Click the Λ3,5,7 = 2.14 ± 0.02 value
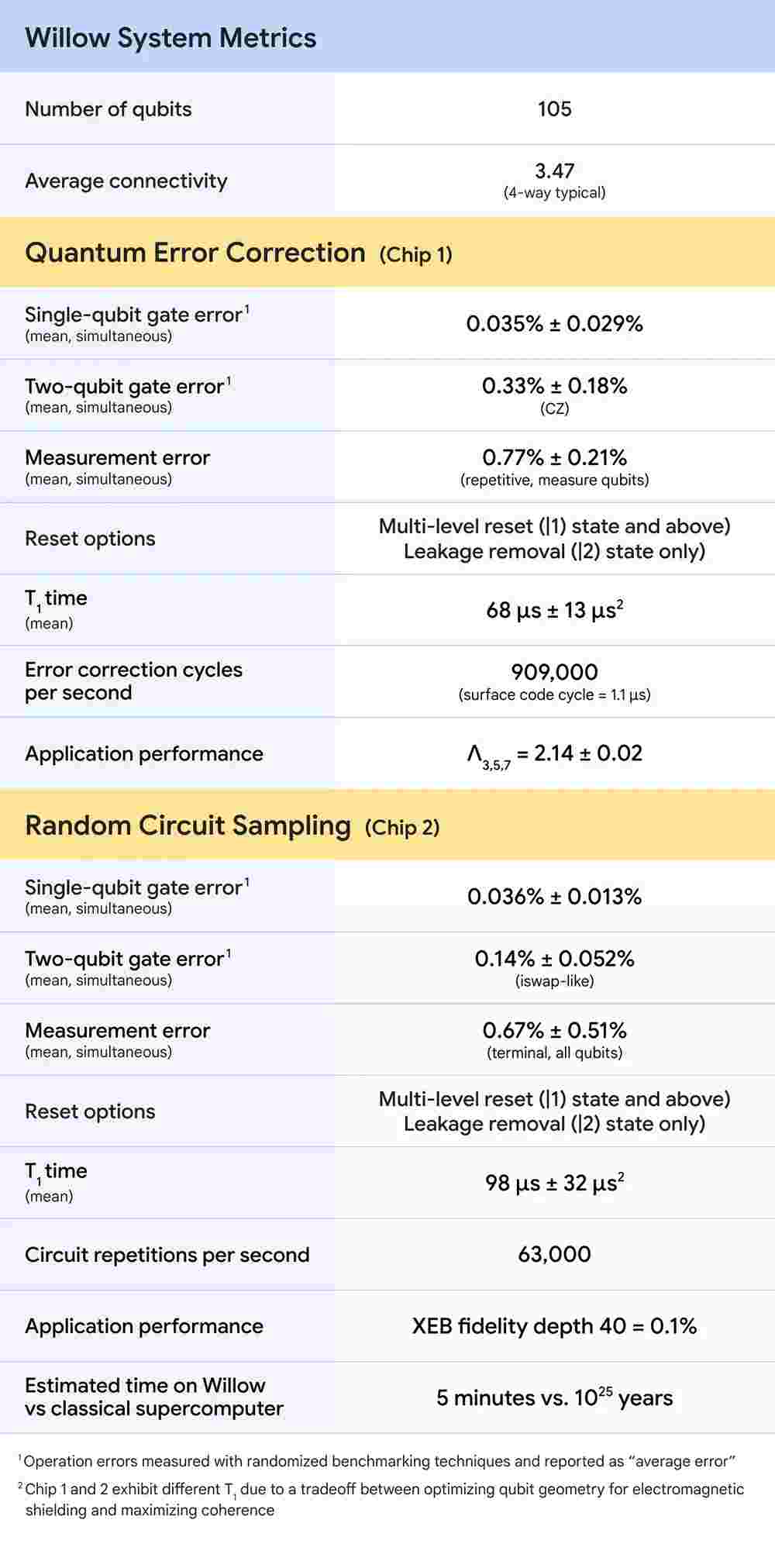775x1568 pixels. (554, 754)
